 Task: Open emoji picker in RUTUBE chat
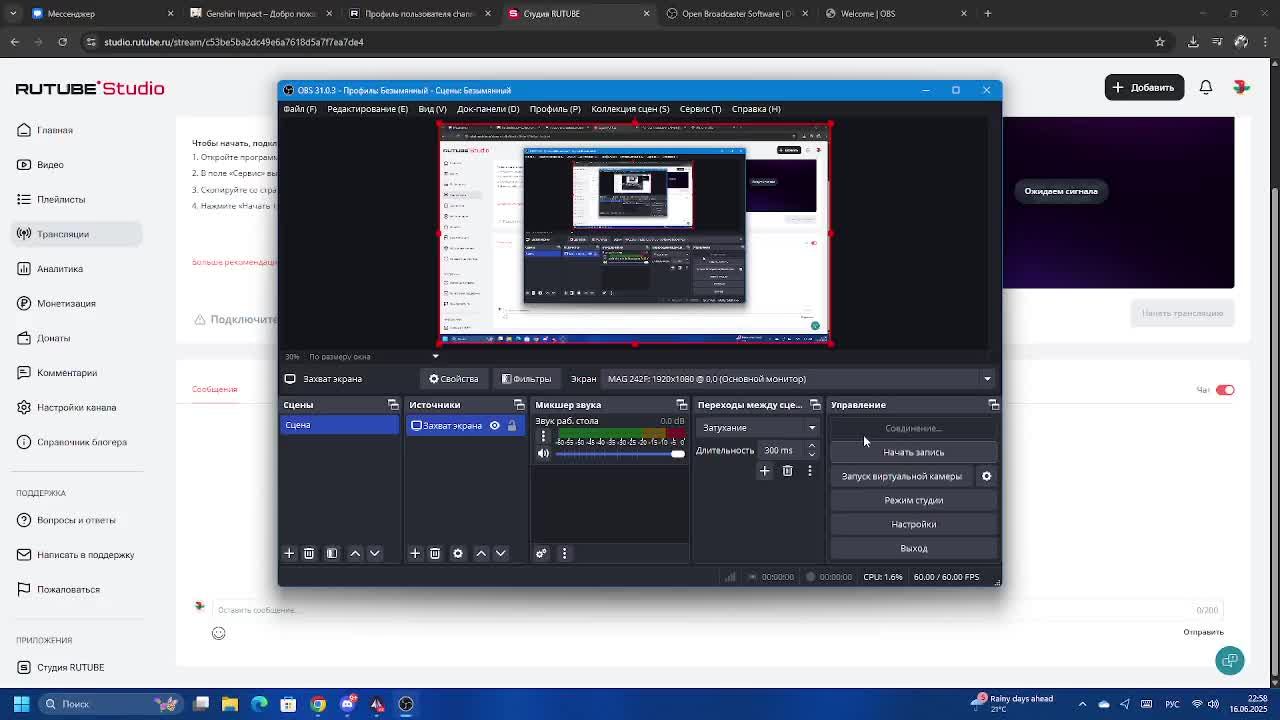click(x=218, y=633)
